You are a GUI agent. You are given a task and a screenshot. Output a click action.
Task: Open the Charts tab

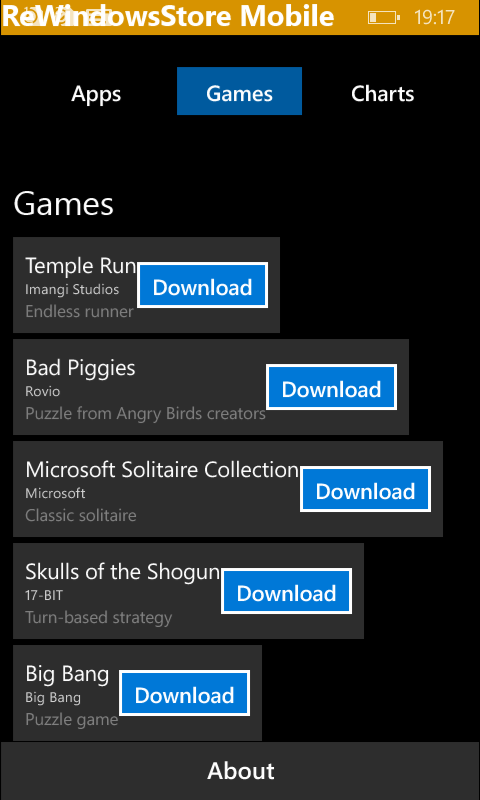pos(383,93)
